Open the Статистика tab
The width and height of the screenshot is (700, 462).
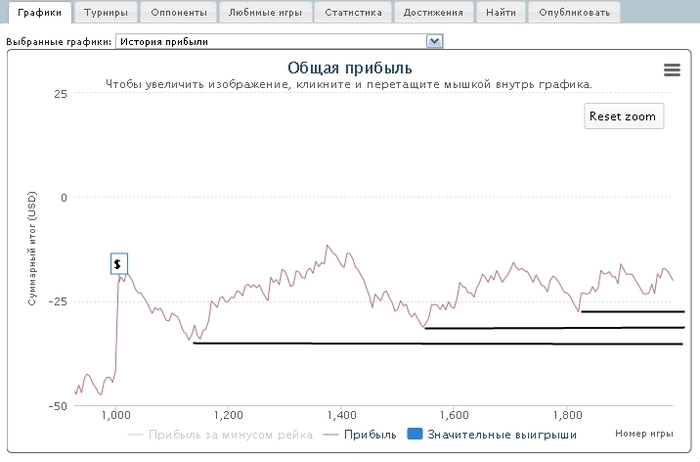353,12
